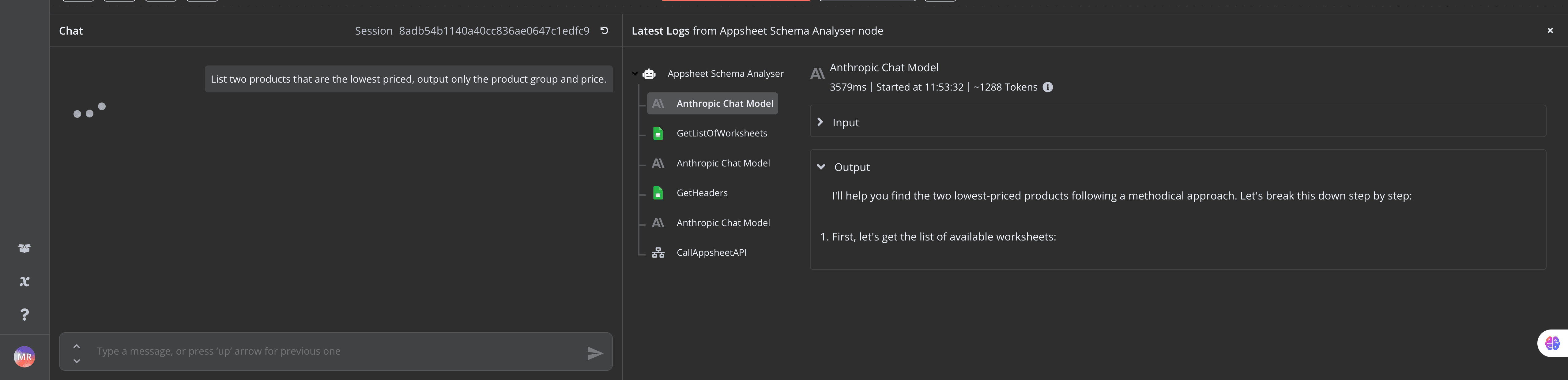Collapse the Appsheet Schema Analyser tree chevron
Viewport: 1568px width, 380px height.
[x=635, y=73]
